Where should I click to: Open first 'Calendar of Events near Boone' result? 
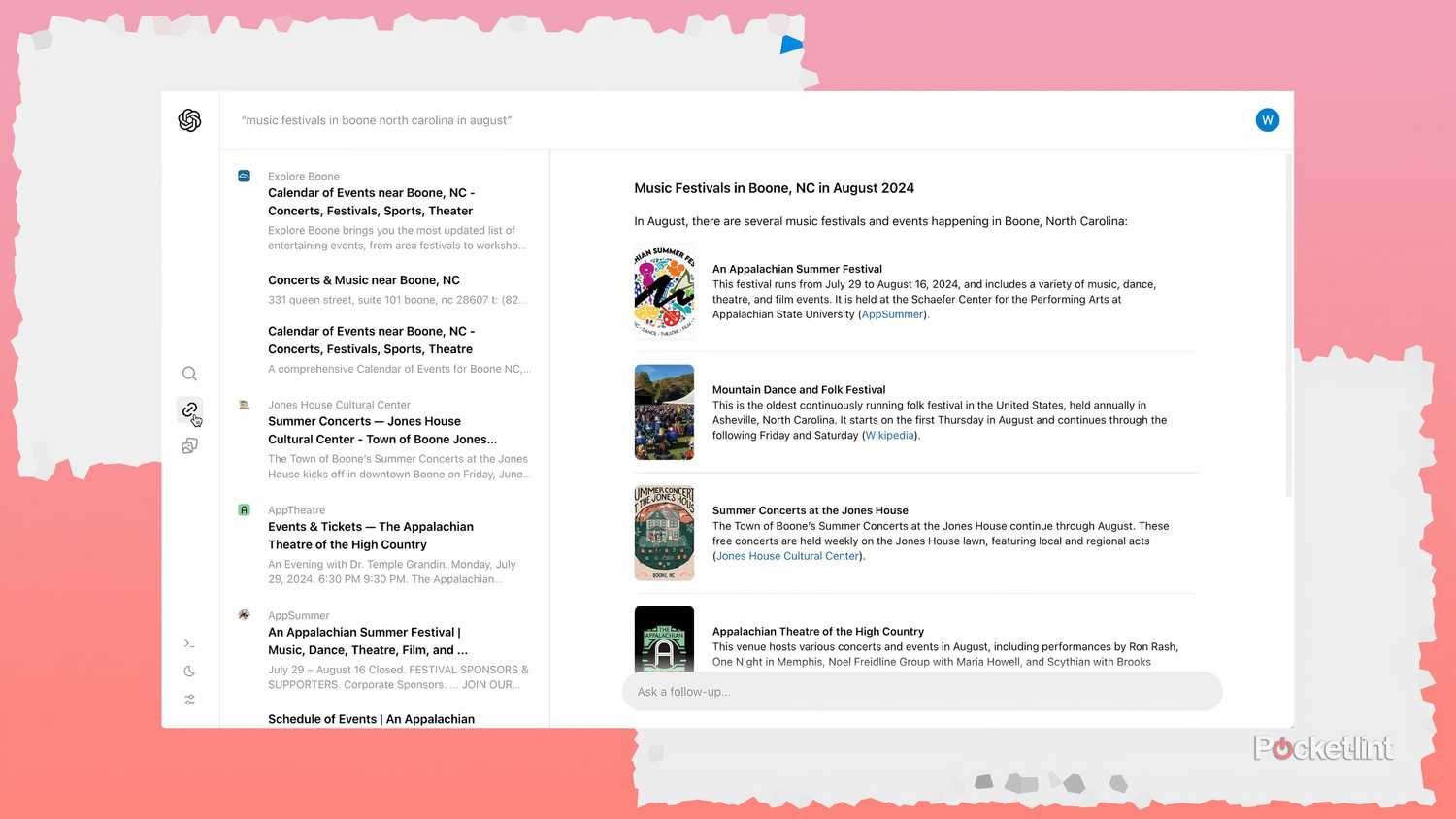click(x=372, y=202)
